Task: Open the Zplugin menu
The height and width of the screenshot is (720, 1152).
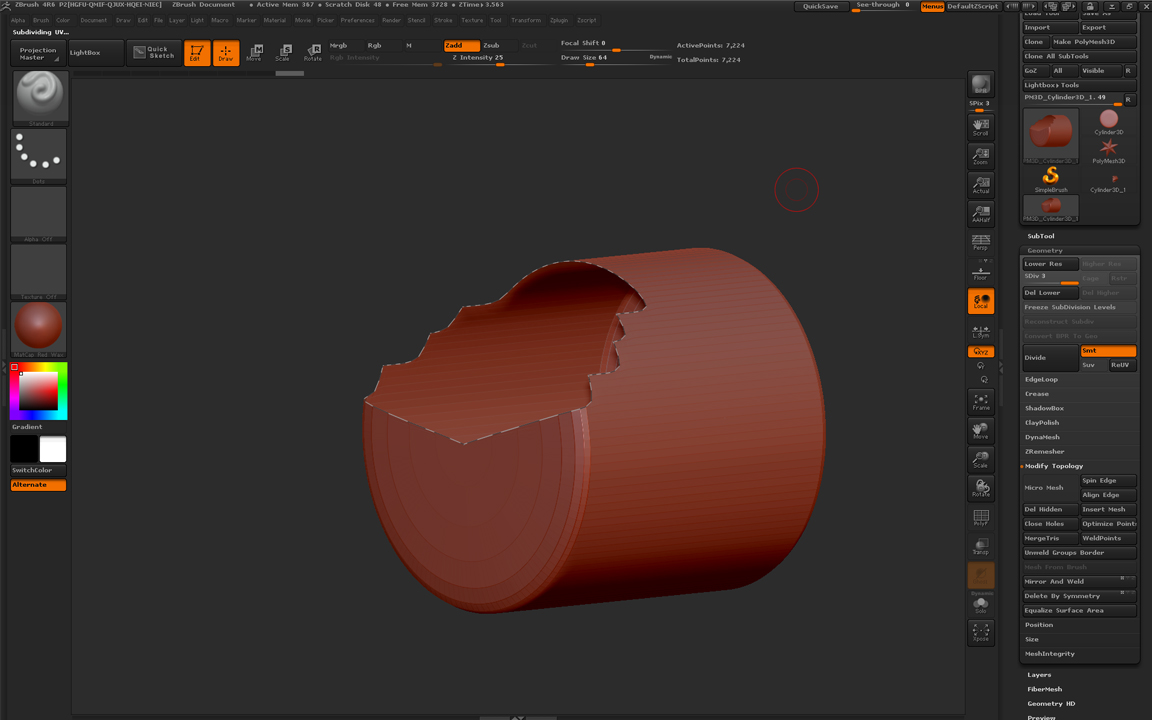Action: [x=558, y=21]
